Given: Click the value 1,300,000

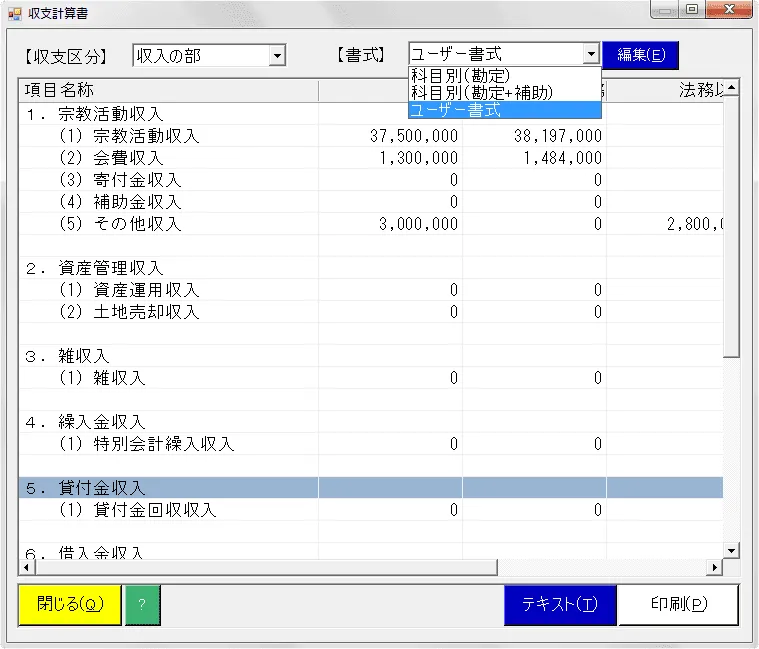Looking at the screenshot, I should click(419, 158).
